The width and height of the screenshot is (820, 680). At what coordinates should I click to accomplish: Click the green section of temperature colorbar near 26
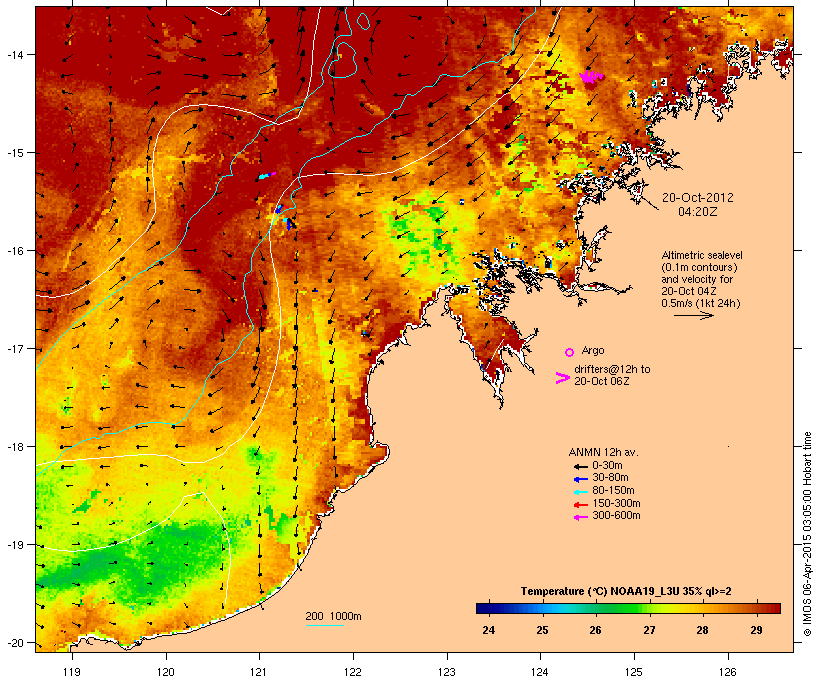click(596, 608)
